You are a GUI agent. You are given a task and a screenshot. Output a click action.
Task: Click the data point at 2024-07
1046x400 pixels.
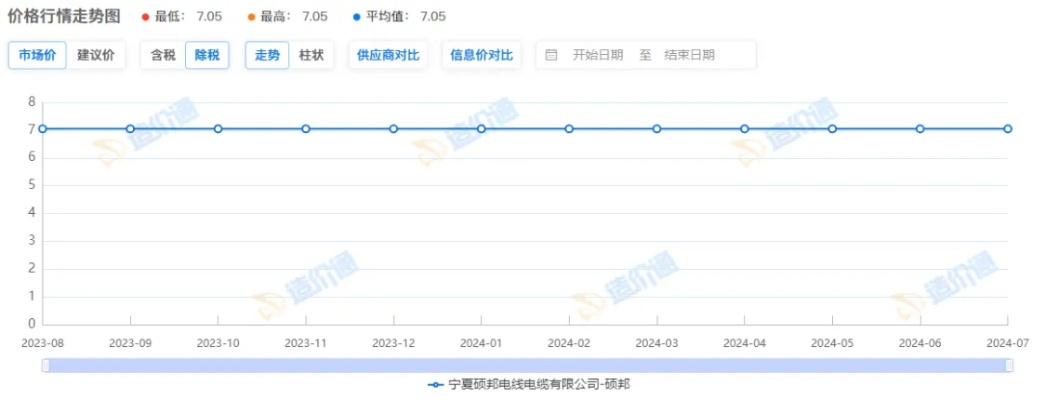[1008, 129]
